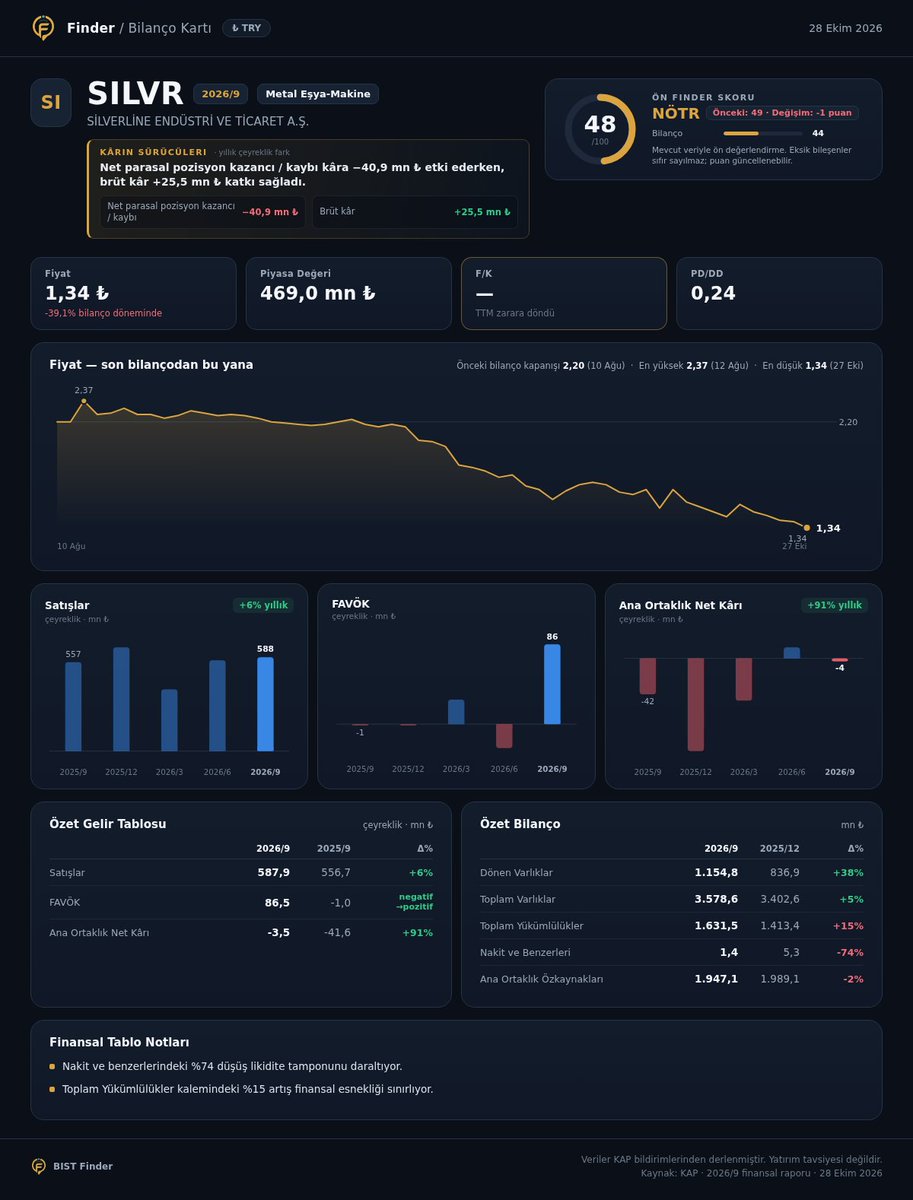
Task: Click the -42 bar in Net Kârı chart
Action: (x=647, y=676)
